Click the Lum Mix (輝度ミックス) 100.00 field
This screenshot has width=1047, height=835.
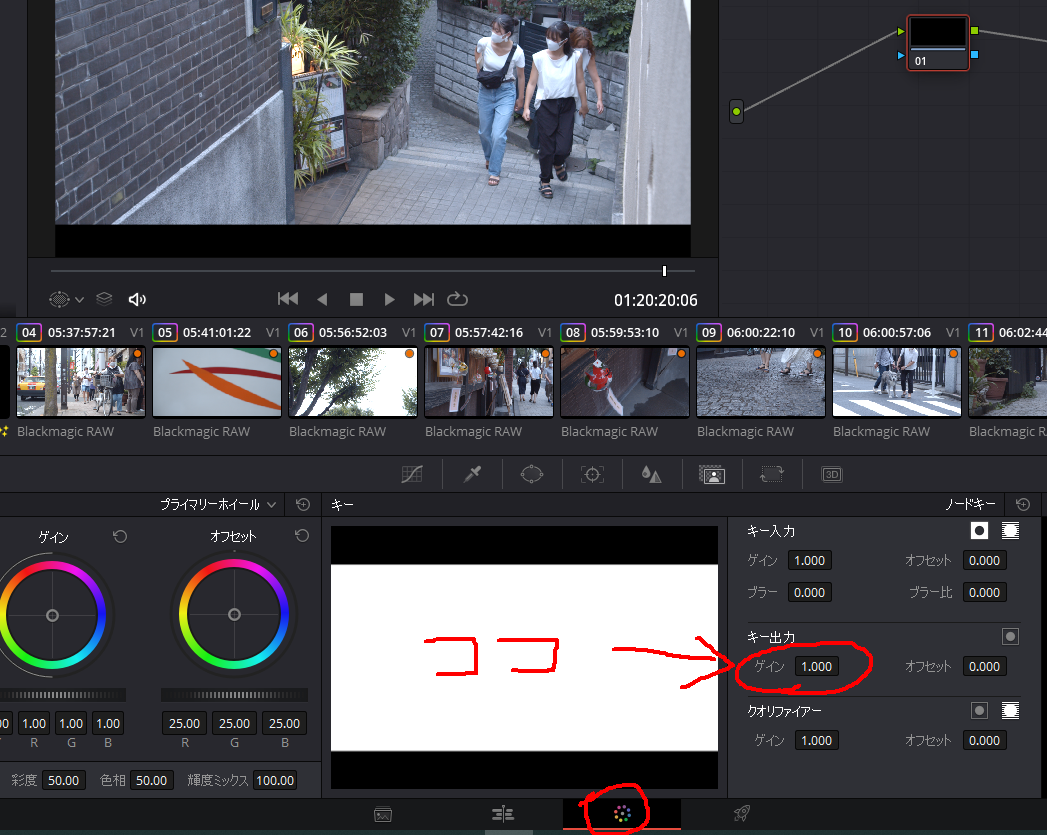coord(275,780)
